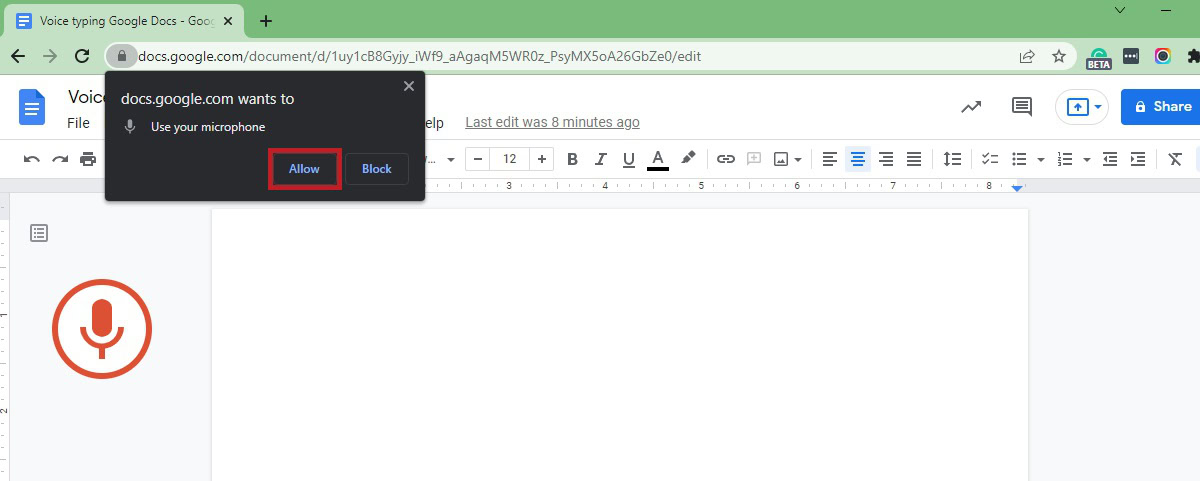Allow microphone access in permission popup
Image resolution: width=1200 pixels, height=481 pixels.
[304, 169]
